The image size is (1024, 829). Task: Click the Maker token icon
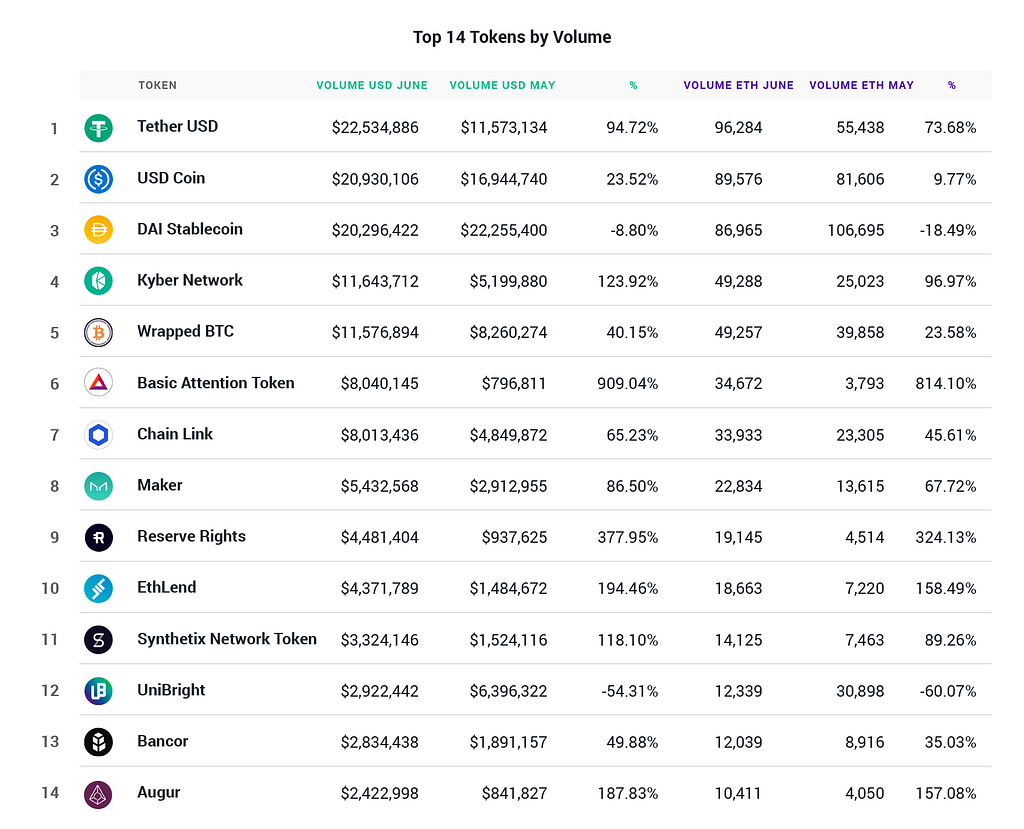[x=98, y=486]
